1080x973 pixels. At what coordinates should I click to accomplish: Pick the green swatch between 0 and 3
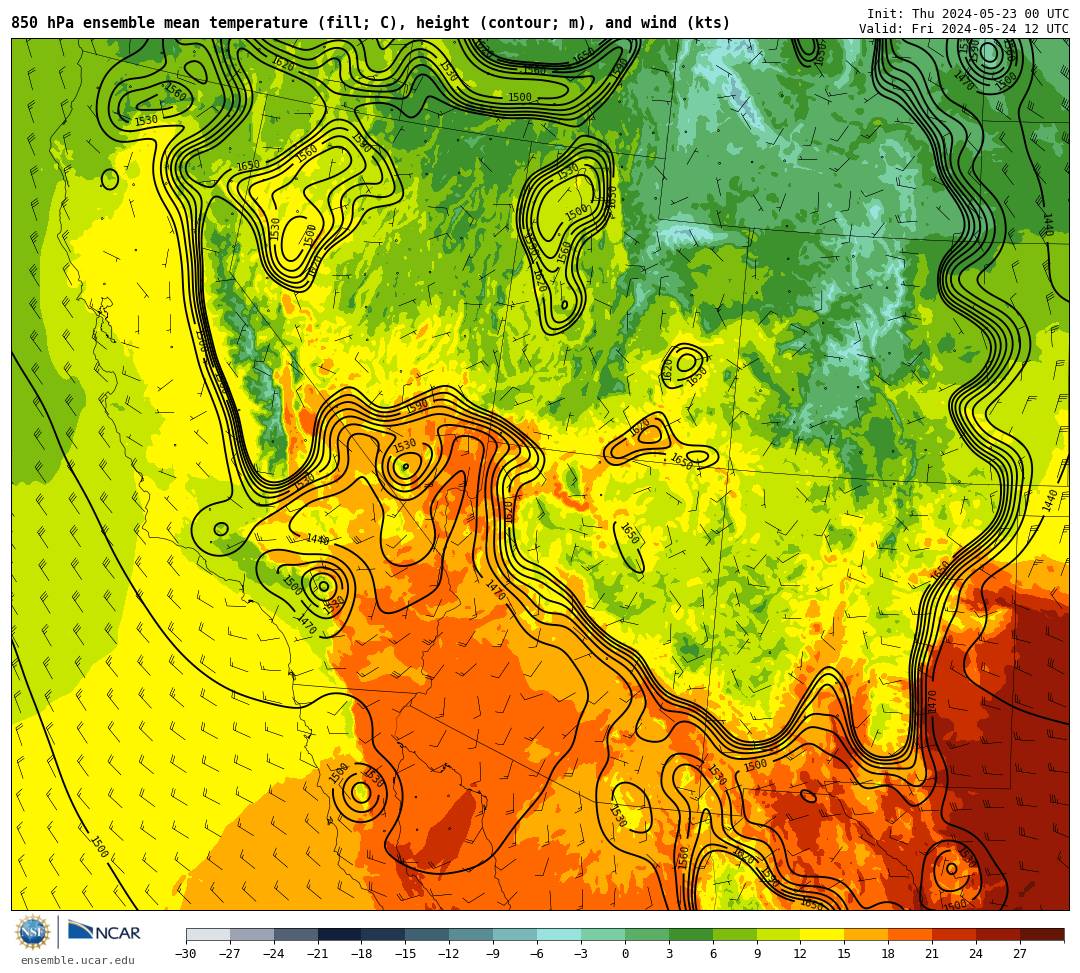coord(647,934)
